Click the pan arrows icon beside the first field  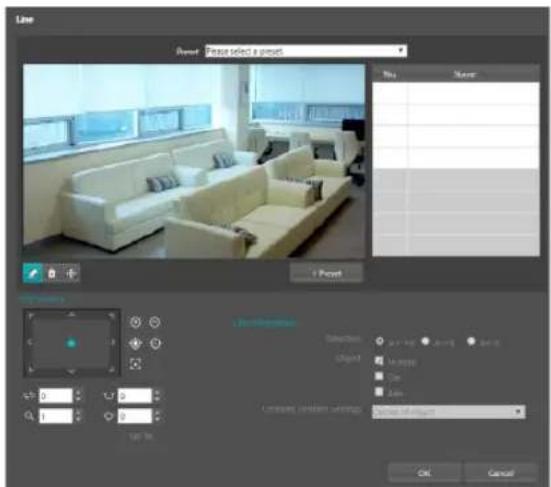(x=29, y=396)
